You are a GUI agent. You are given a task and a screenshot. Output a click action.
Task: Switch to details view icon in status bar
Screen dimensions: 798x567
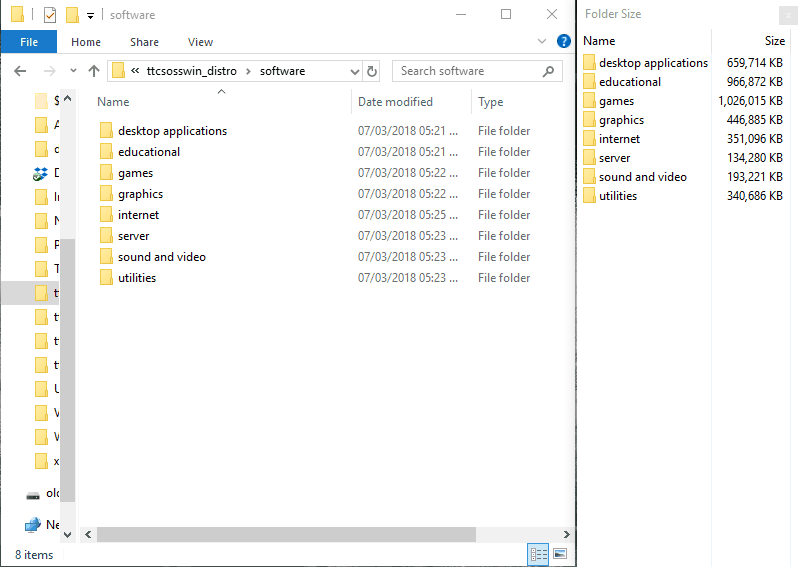click(538, 553)
